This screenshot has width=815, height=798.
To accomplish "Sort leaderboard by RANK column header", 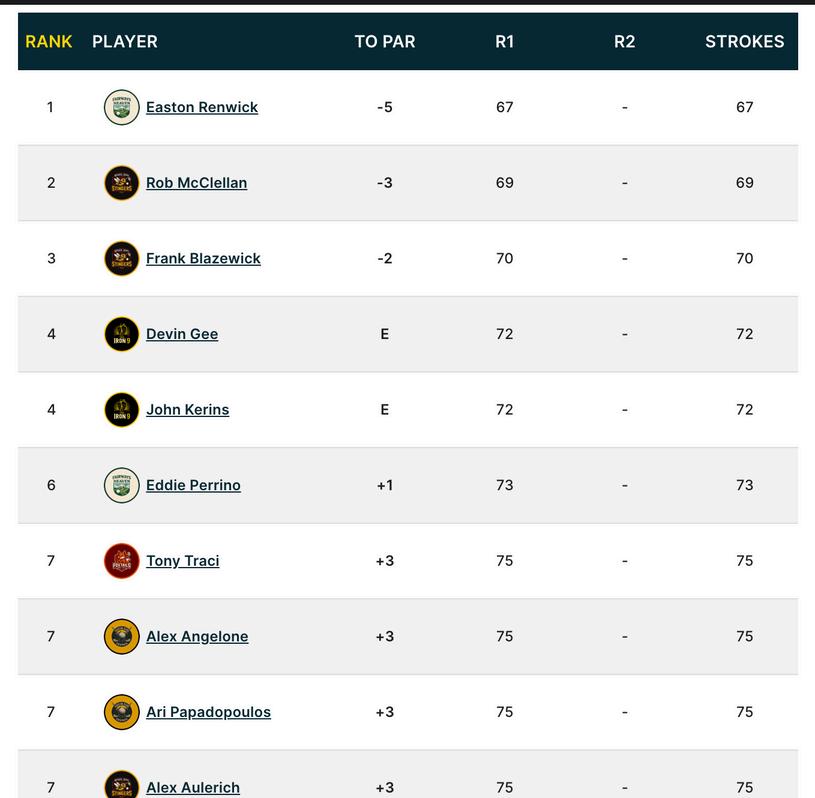I will tap(49, 41).
